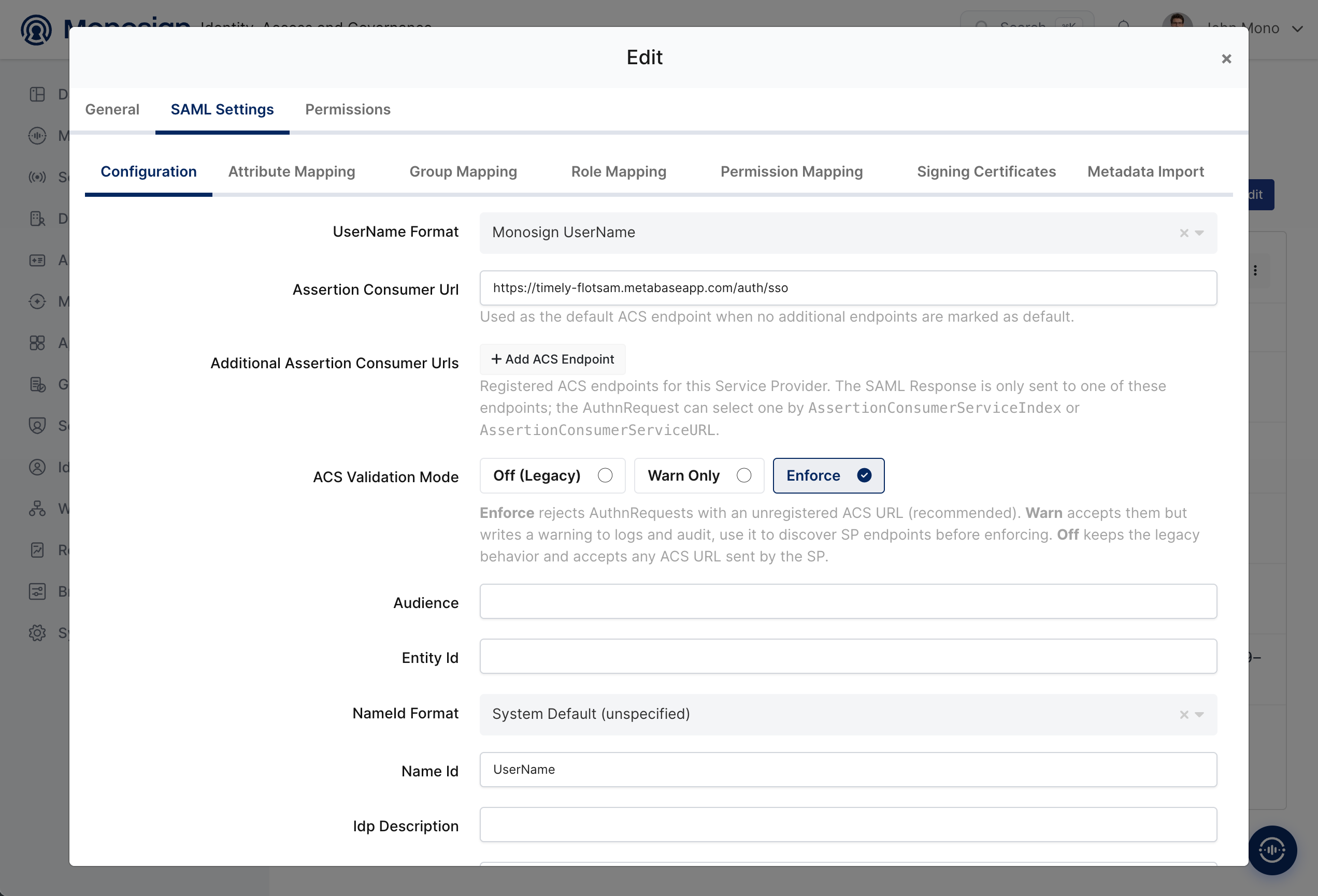This screenshot has height=896, width=1318.
Task: Click the Audience input field
Action: click(x=848, y=601)
